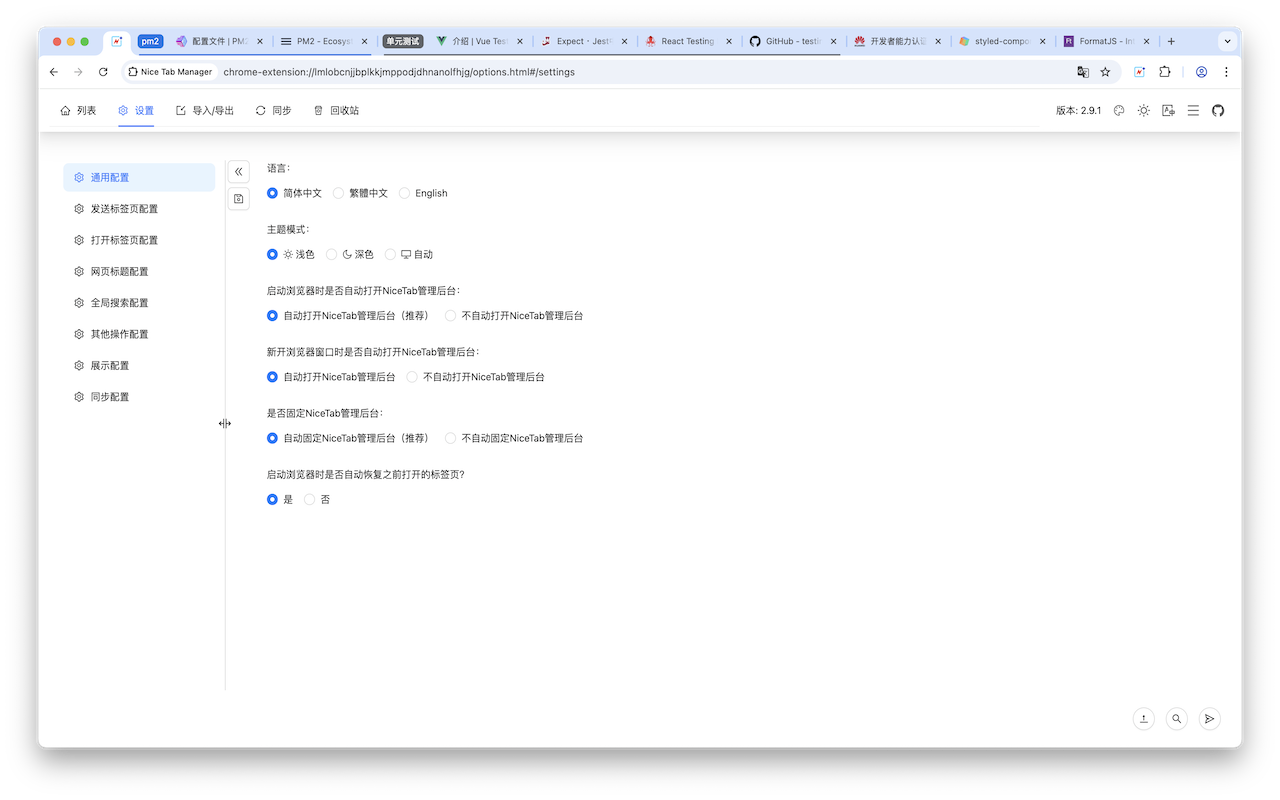Switch to React Testing browser tab
This screenshot has height=800, width=1280.
point(689,41)
